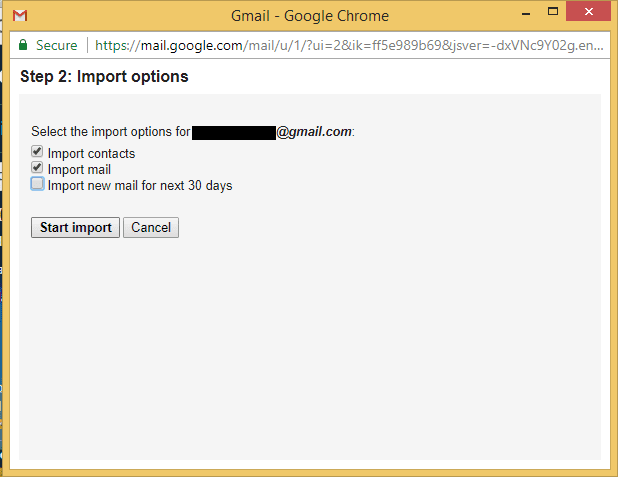Close the Gmail import popup window

coord(589,15)
